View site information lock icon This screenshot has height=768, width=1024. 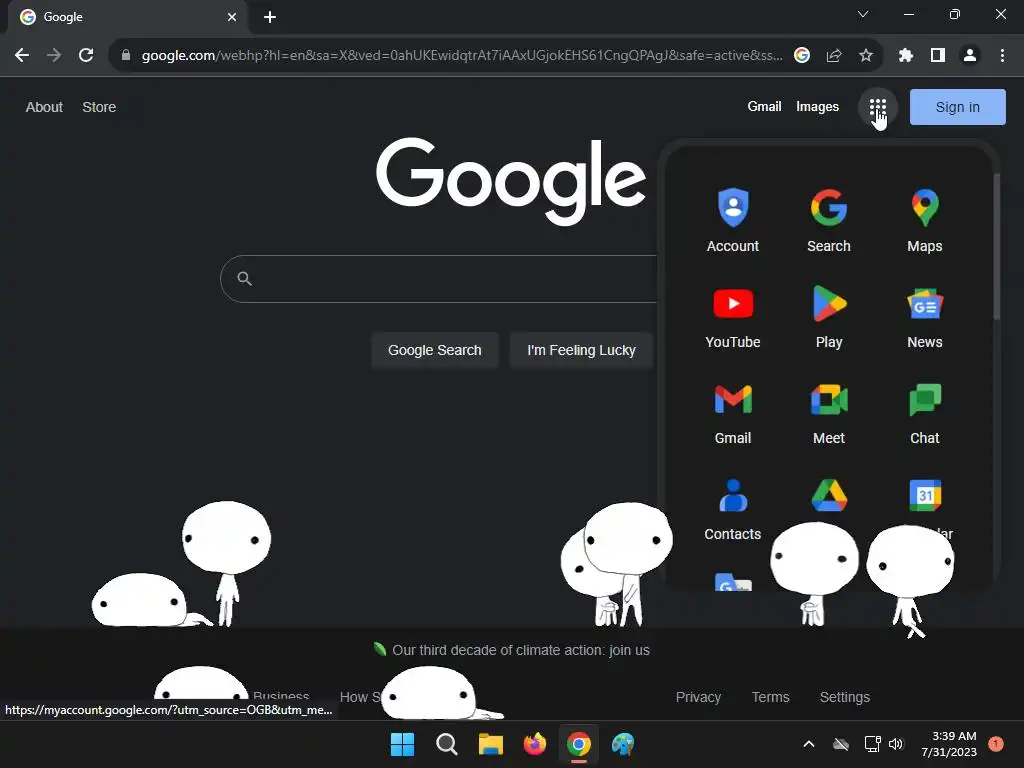125,55
